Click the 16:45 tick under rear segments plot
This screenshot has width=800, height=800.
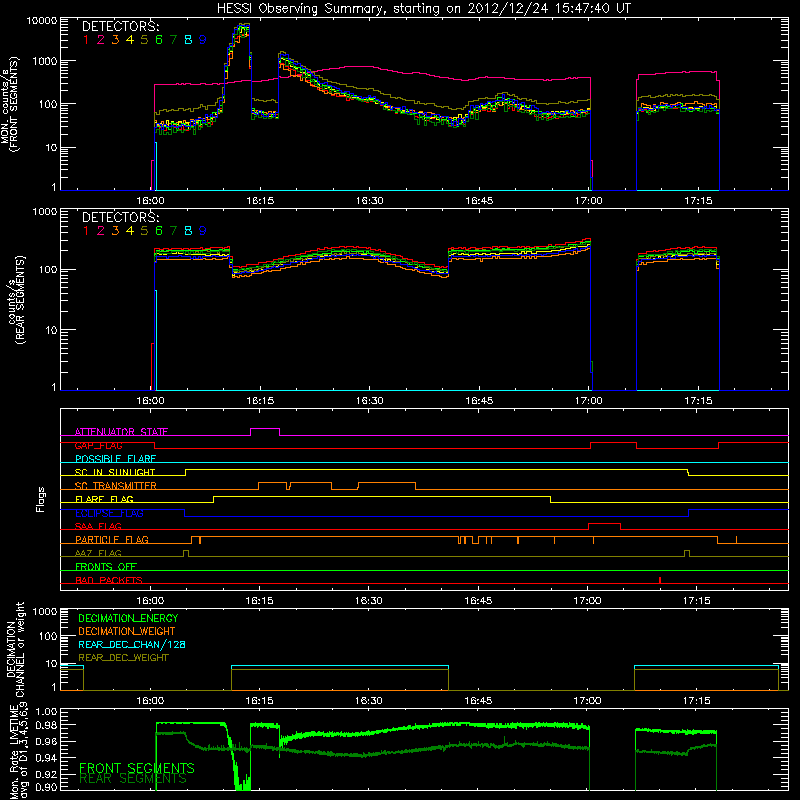(x=479, y=401)
